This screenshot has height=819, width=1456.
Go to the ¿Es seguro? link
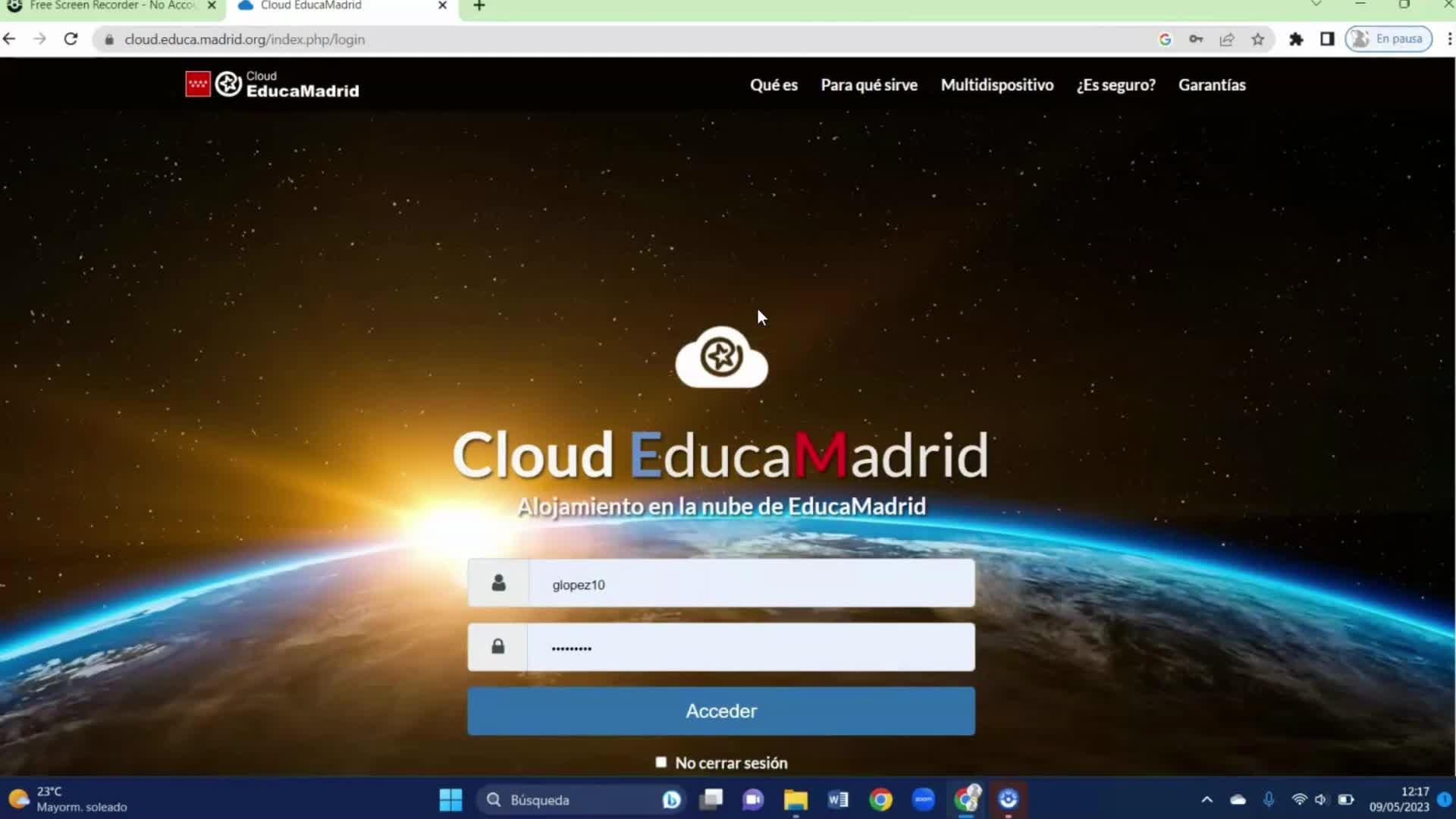(1116, 85)
